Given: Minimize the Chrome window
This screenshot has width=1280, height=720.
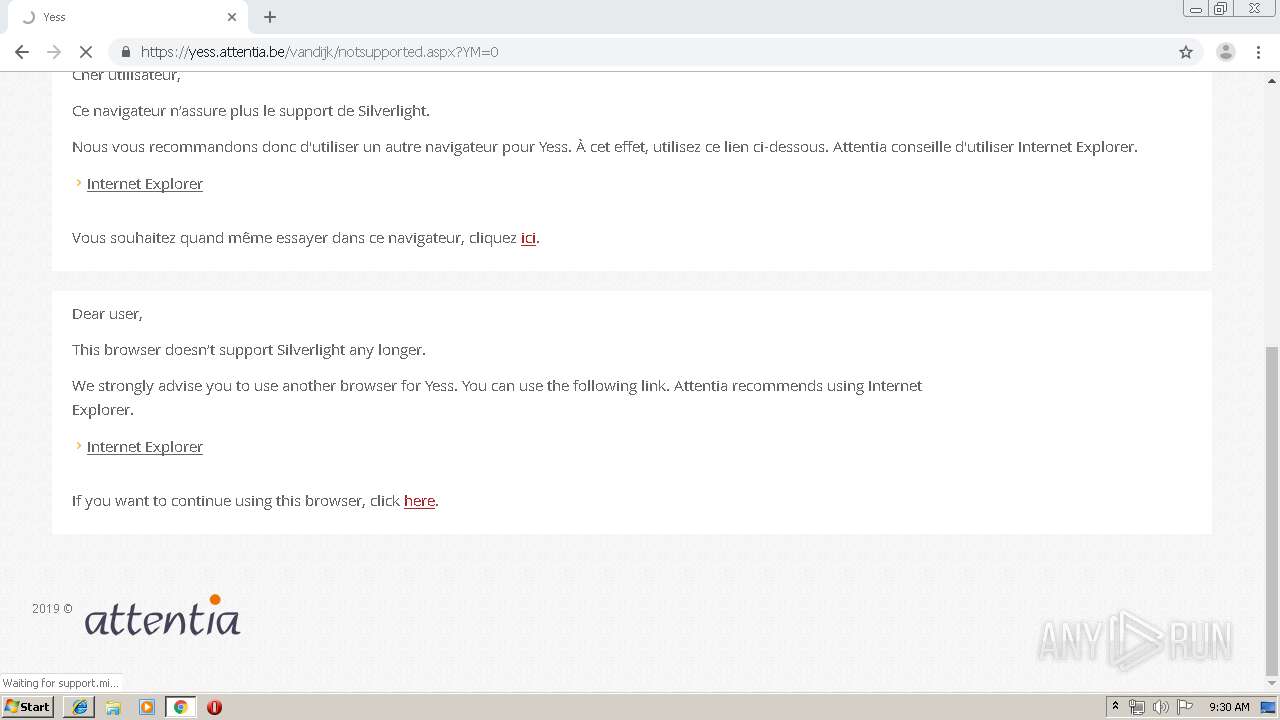Looking at the screenshot, I should coord(1196,9).
